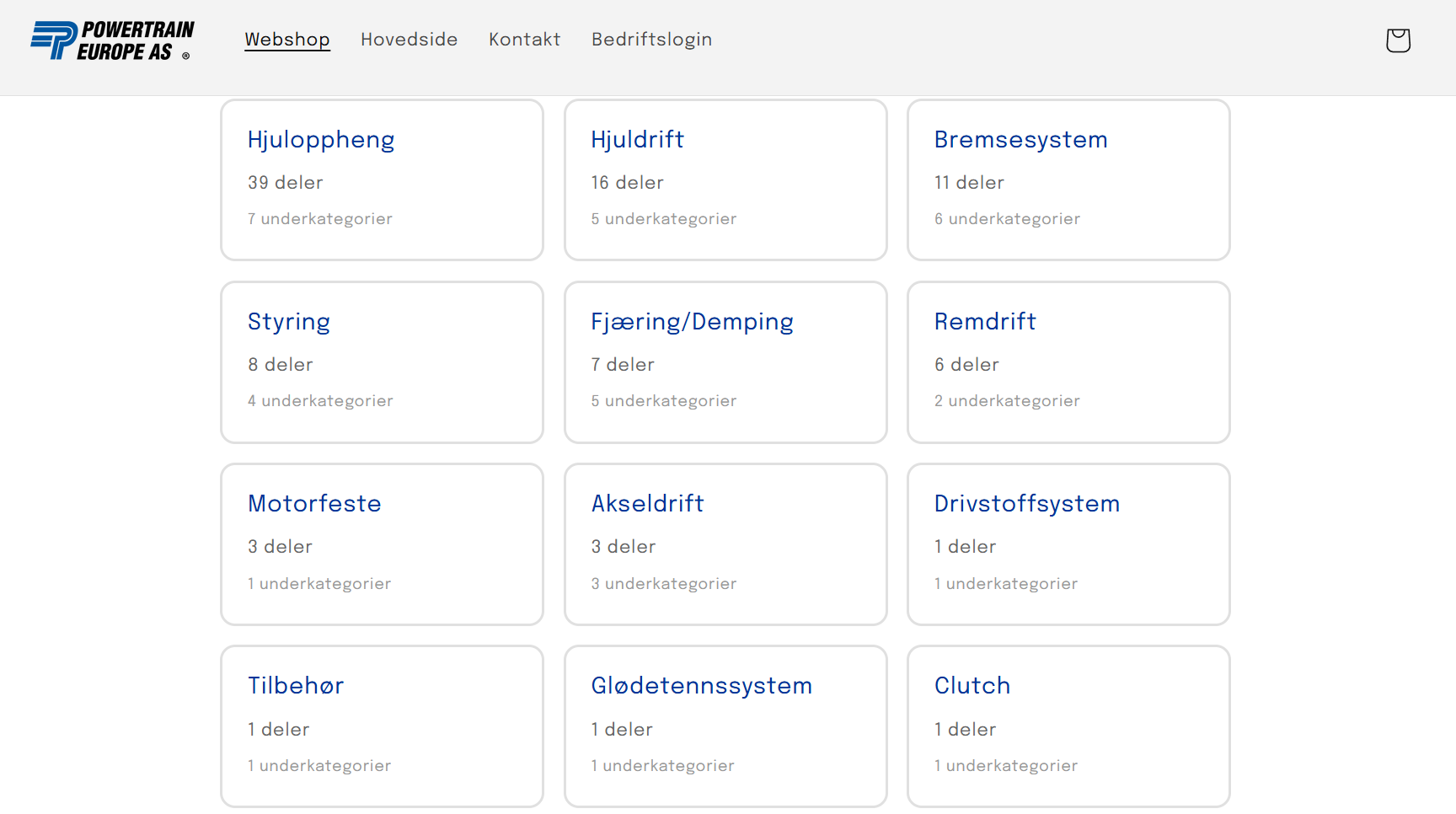
Task: Click "1 deler" in the Drivstoffsystem card
Action: [x=966, y=547]
